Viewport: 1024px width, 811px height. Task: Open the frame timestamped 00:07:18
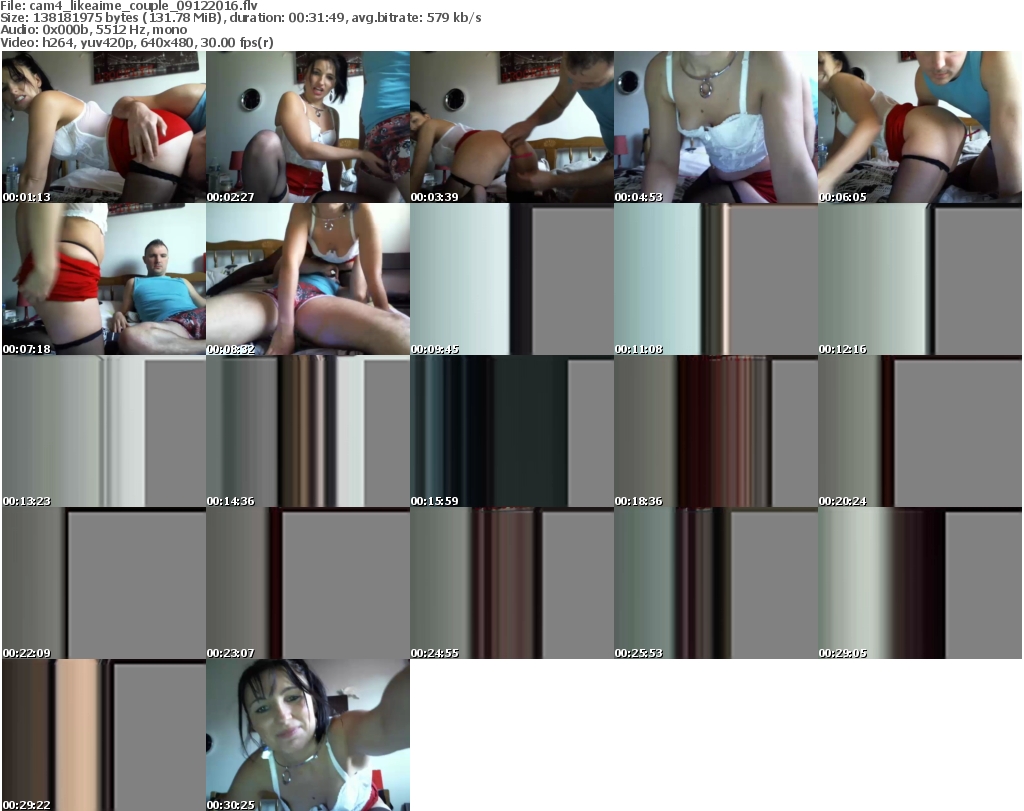click(104, 279)
